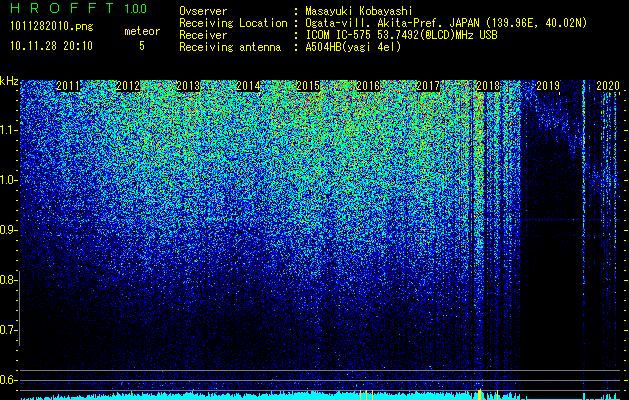The width and height of the screenshot is (629, 400).
Task: Click the 0.7 kHz frequency label
Action: click(x=8, y=330)
